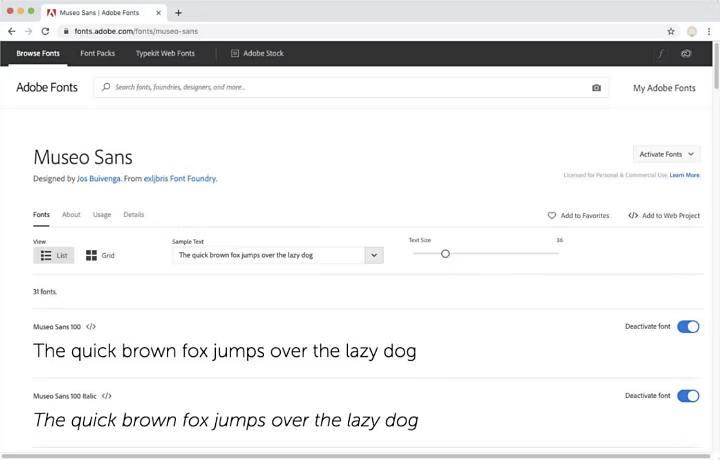
Task: Click the '31 fonts.' count text
Action: tap(45, 292)
